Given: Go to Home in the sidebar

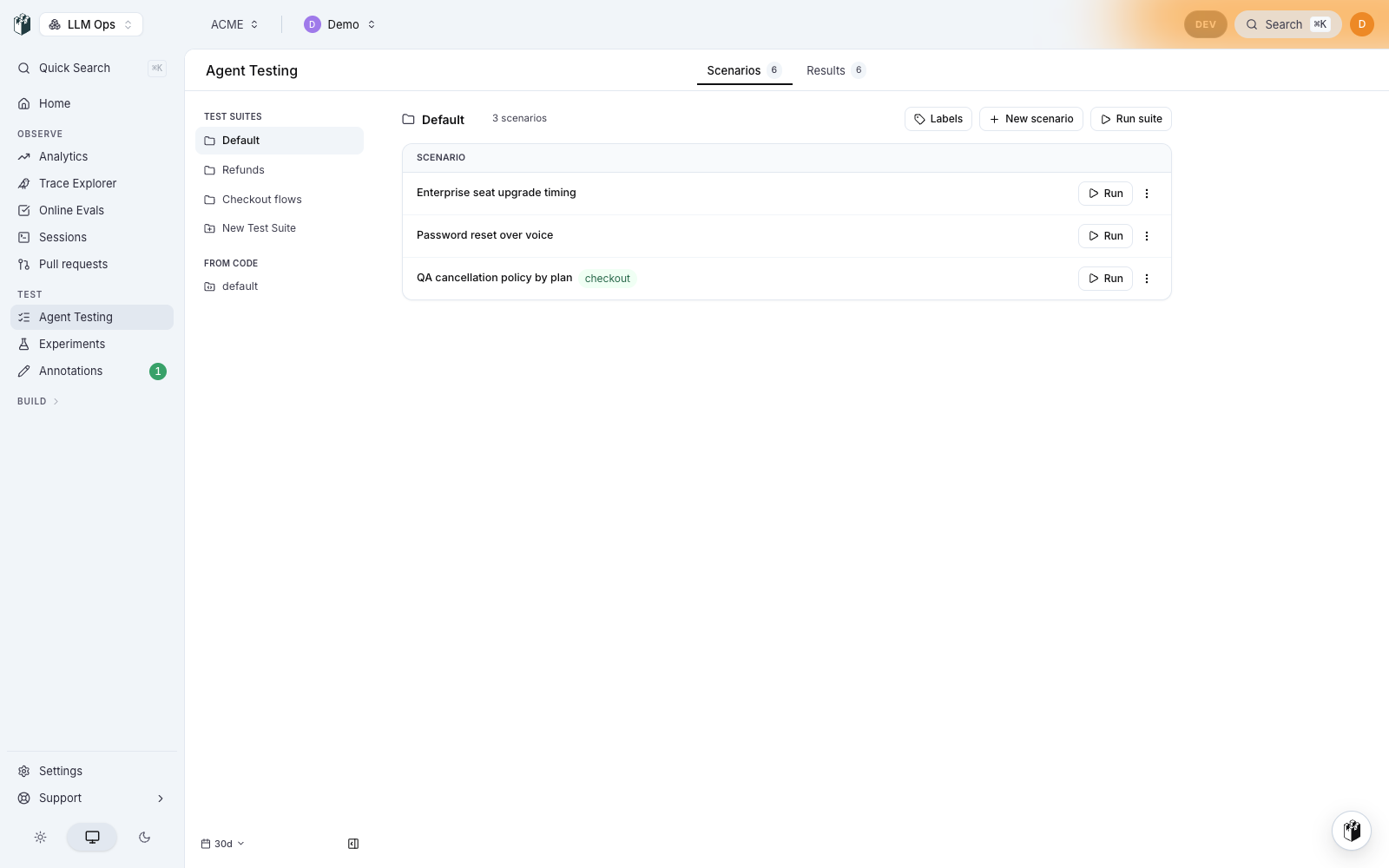Looking at the screenshot, I should [x=92, y=103].
